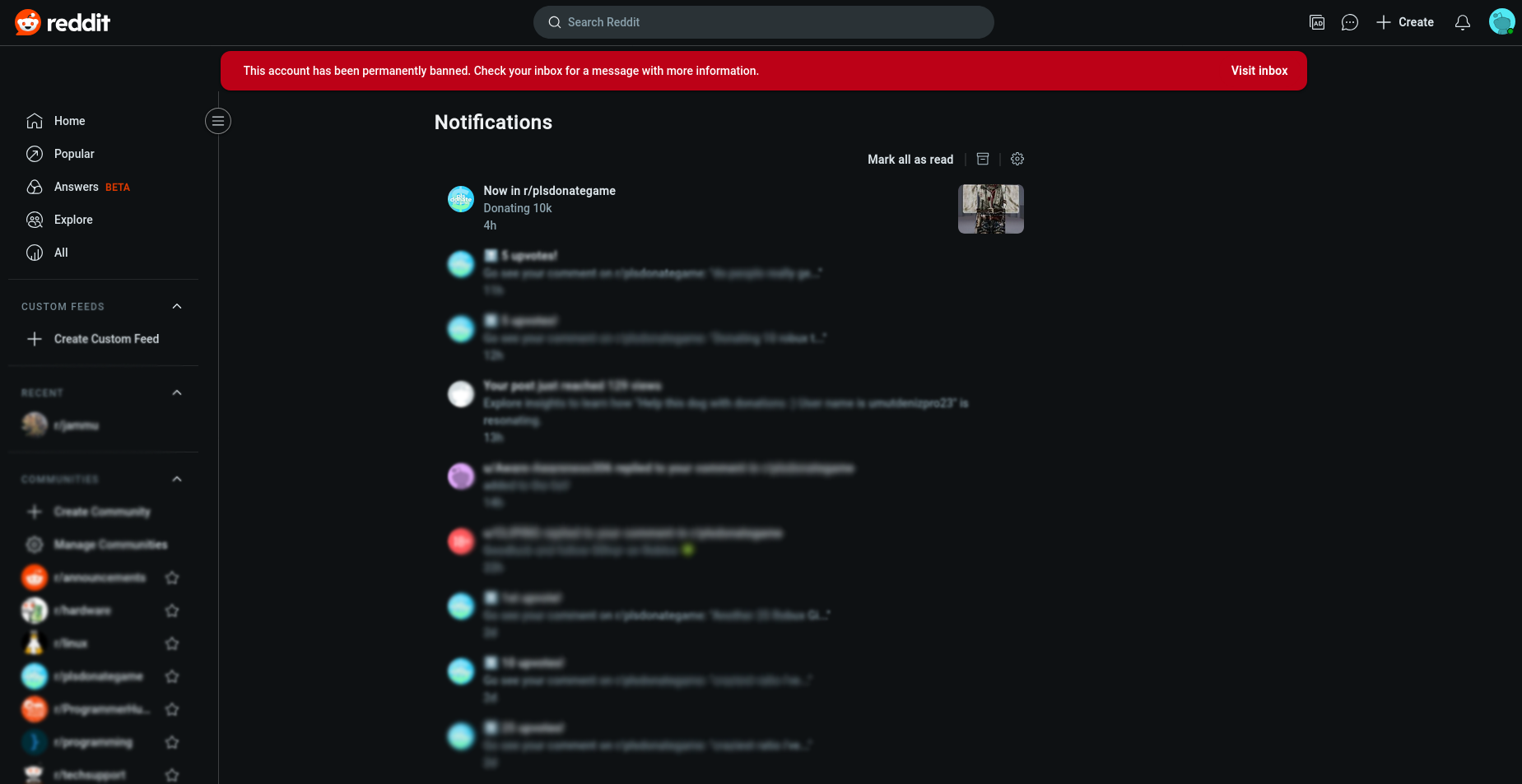Toggle star on second community

(x=172, y=610)
